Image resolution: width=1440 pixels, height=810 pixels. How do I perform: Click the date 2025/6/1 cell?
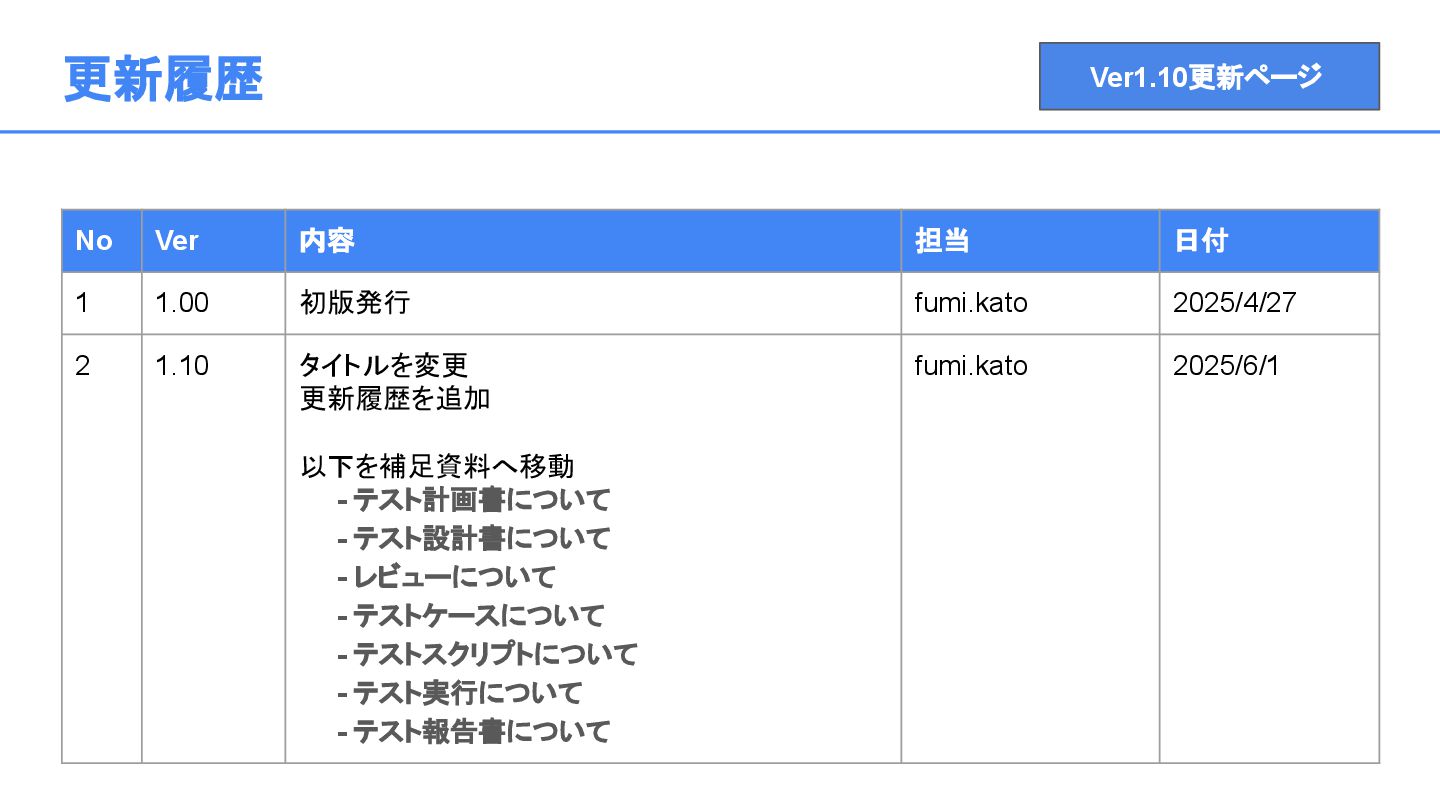point(1226,366)
